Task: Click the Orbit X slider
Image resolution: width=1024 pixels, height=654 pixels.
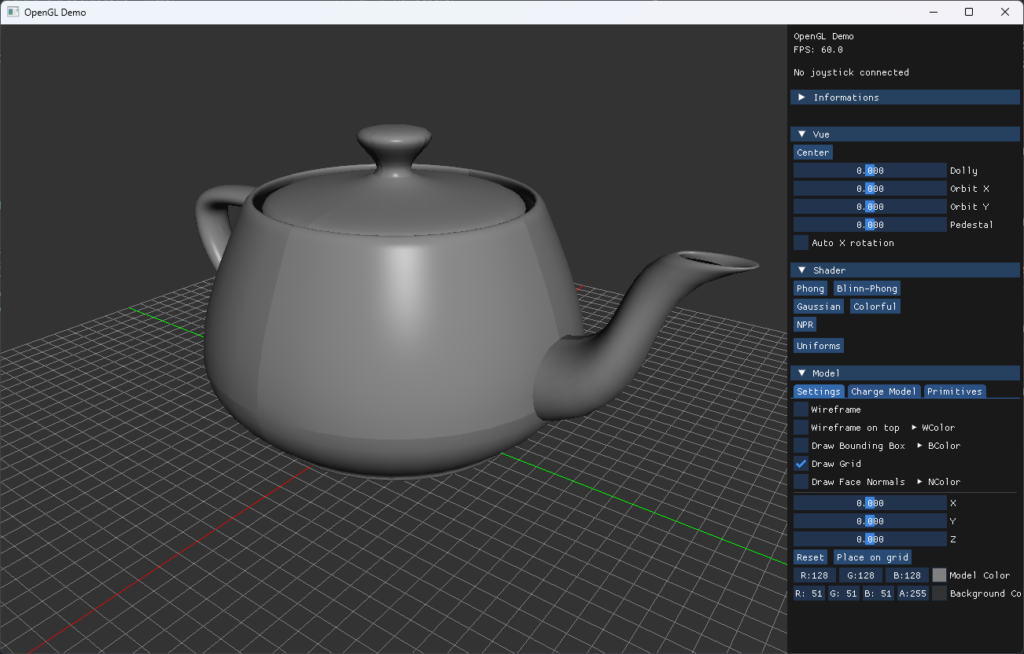Action: 870,189
